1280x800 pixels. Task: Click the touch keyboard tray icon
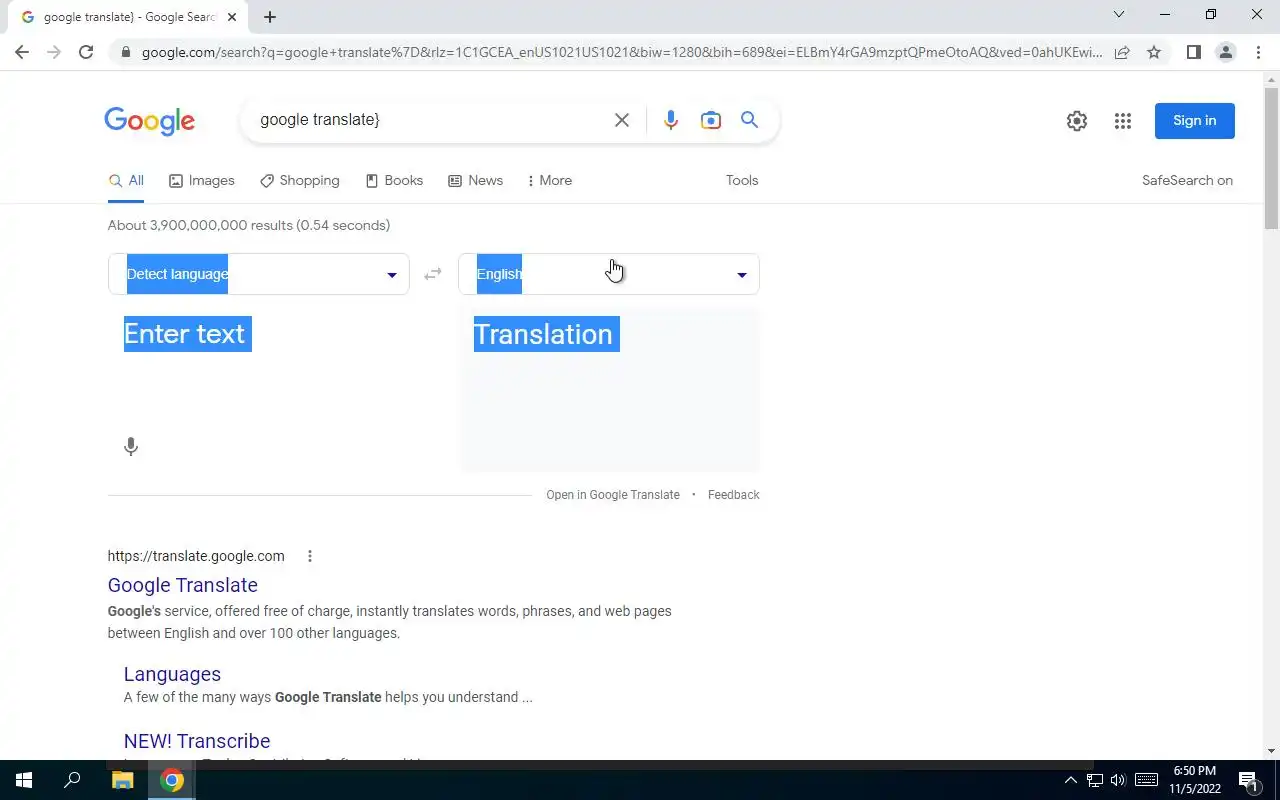pyautogui.click(x=1146, y=780)
